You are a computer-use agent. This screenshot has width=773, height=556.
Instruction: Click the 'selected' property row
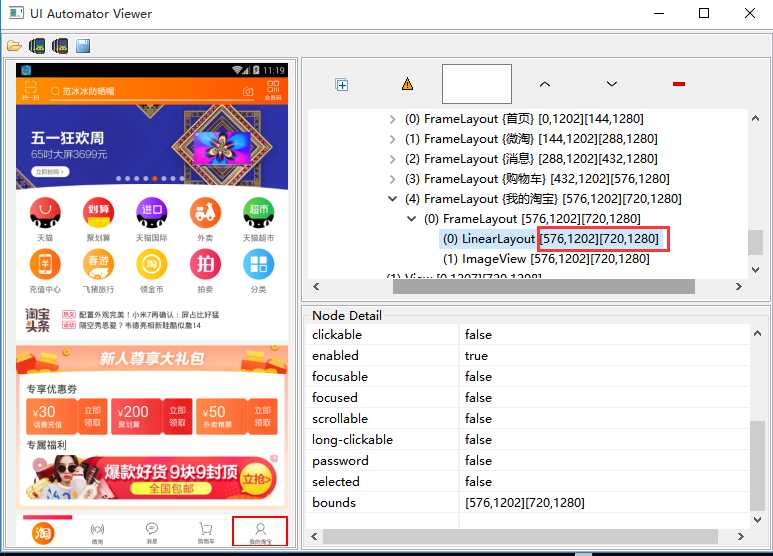pyautogui.click(x=527, y=482)
